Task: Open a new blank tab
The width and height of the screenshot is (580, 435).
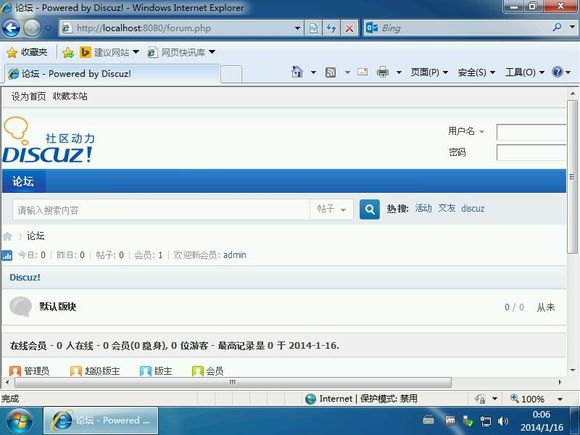Action: tap(231, 74)
